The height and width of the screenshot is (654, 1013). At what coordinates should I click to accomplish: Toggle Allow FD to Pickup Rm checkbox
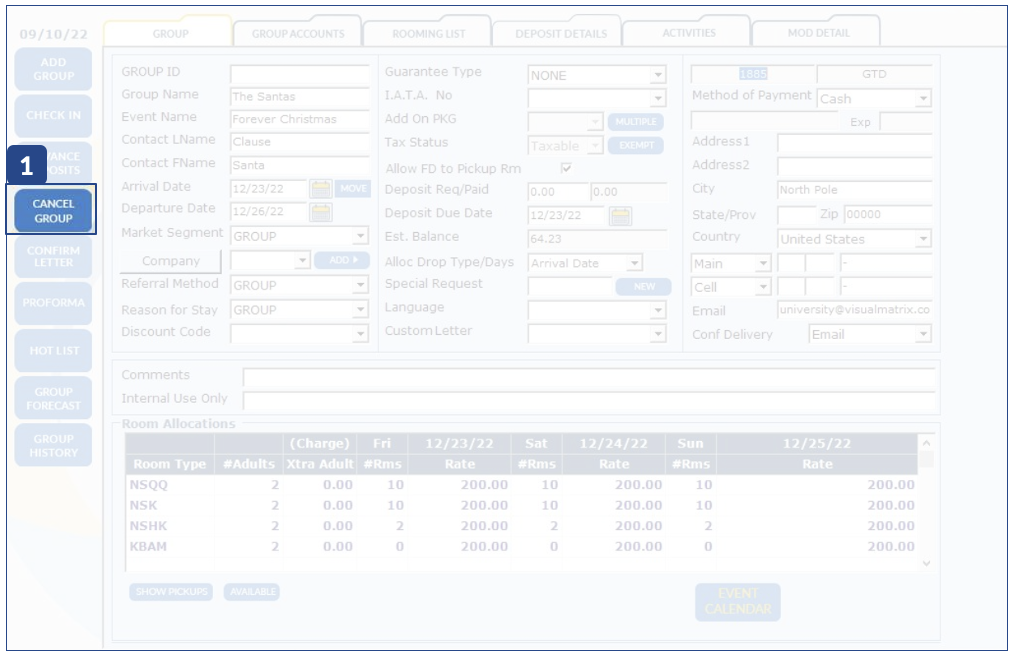pyautogui.click(x=566, y=168)
